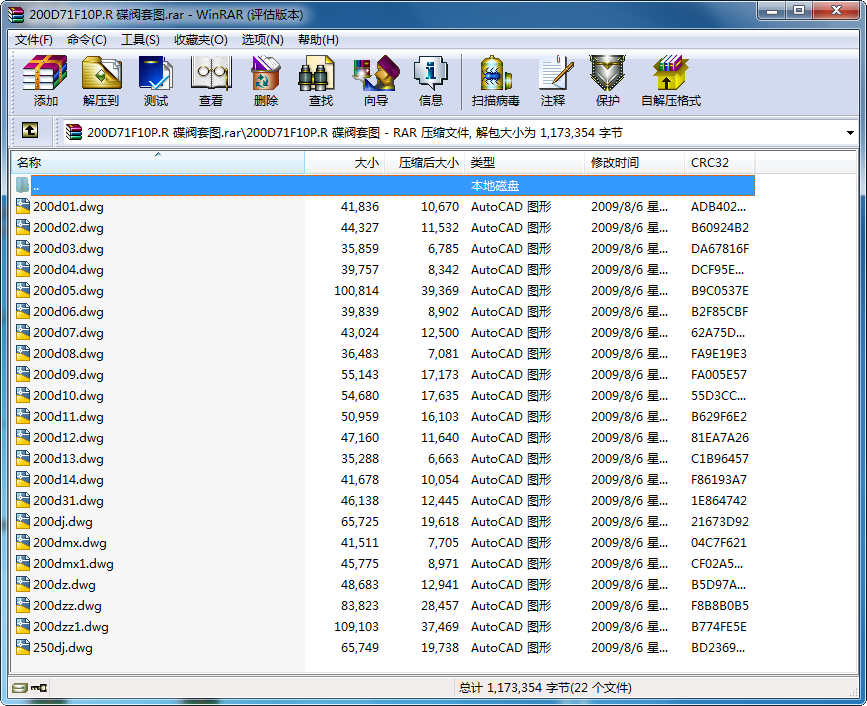
Task: Click the SFX (自解压格式) icon
Action: 671,81
